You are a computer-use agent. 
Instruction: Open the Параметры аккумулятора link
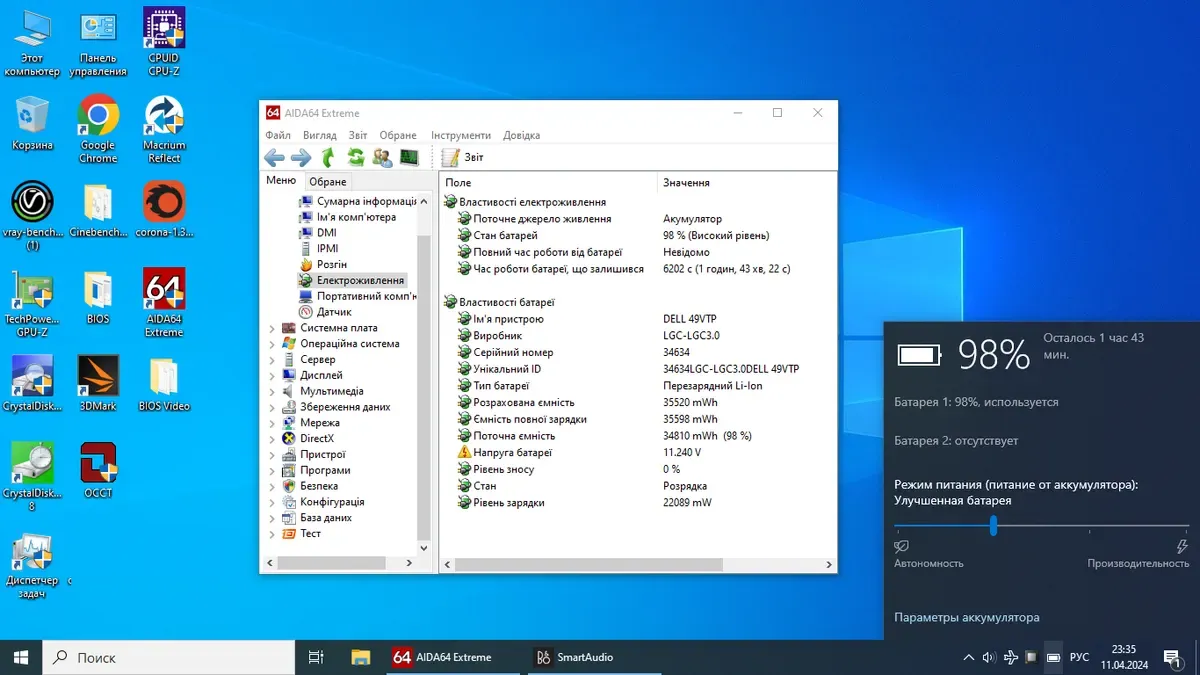(x=966, y=617)
